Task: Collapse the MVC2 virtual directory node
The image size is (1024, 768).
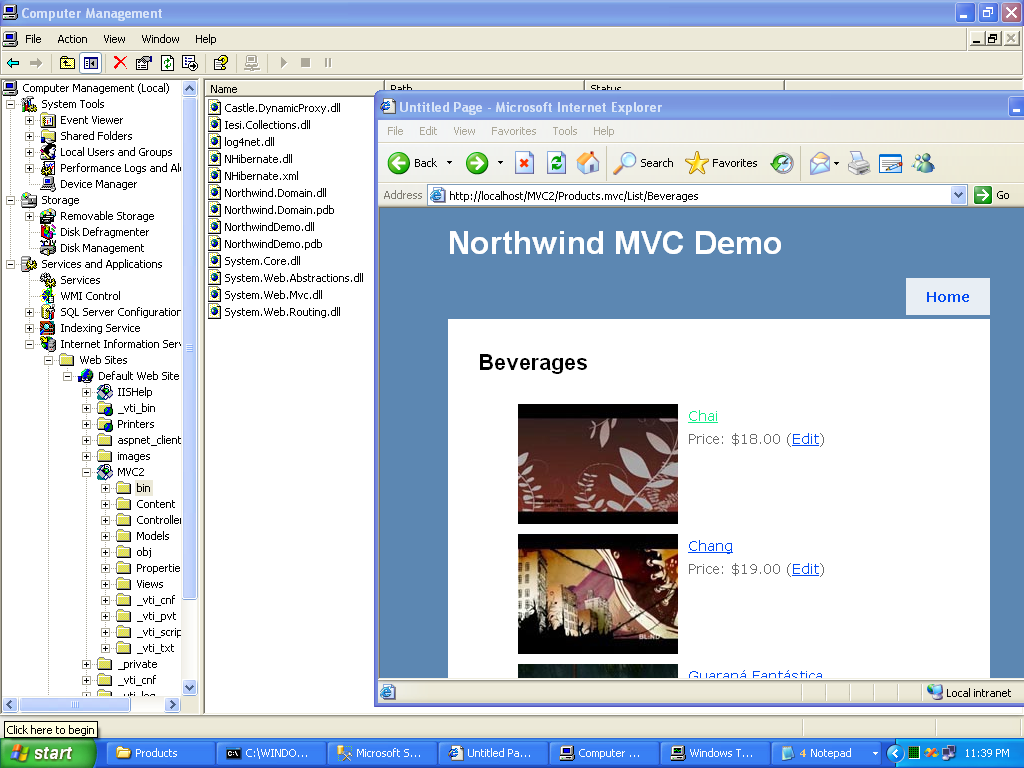Action: [86, 472]
